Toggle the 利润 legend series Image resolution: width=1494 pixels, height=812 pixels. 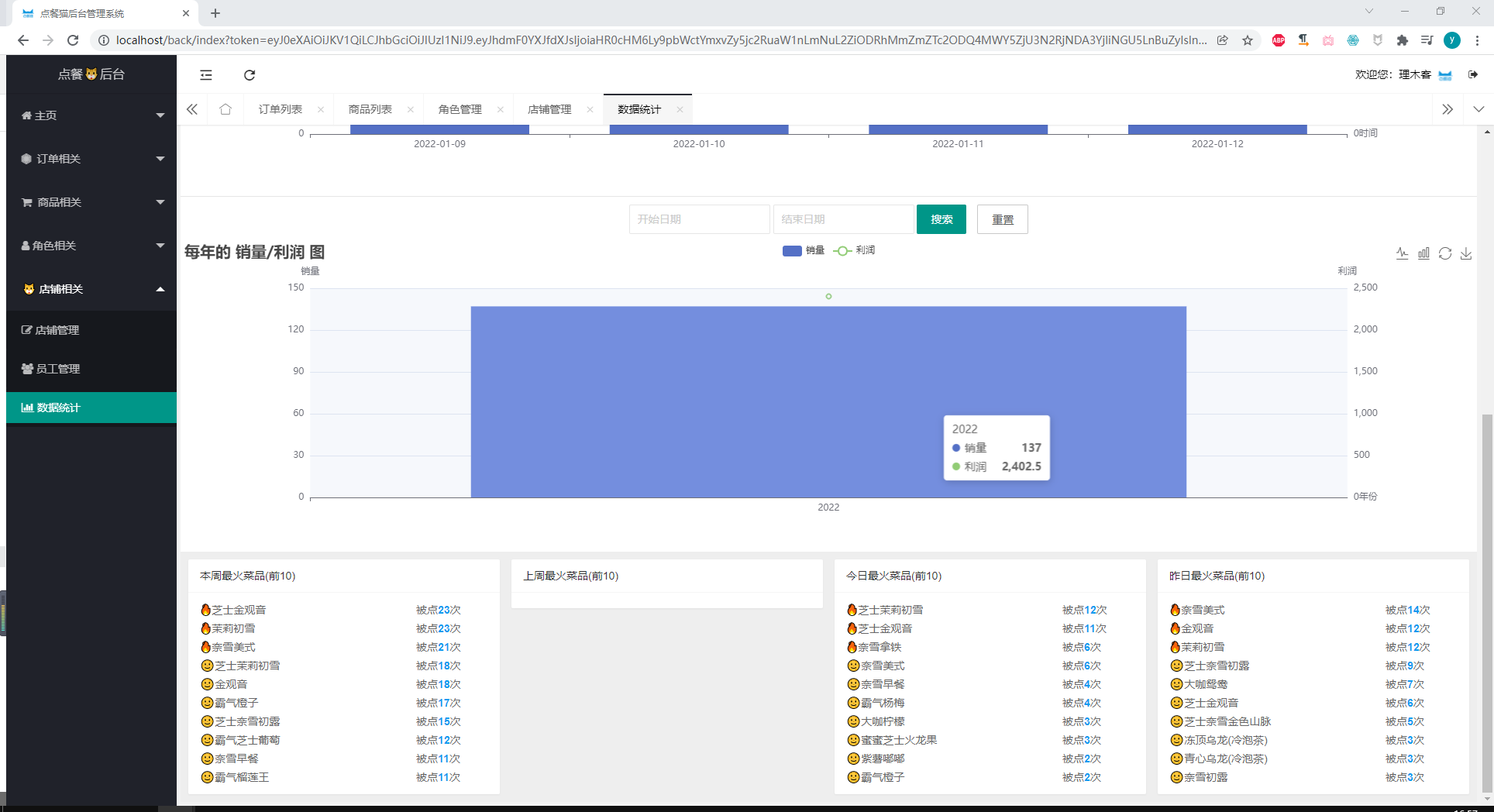pos(854,250)
